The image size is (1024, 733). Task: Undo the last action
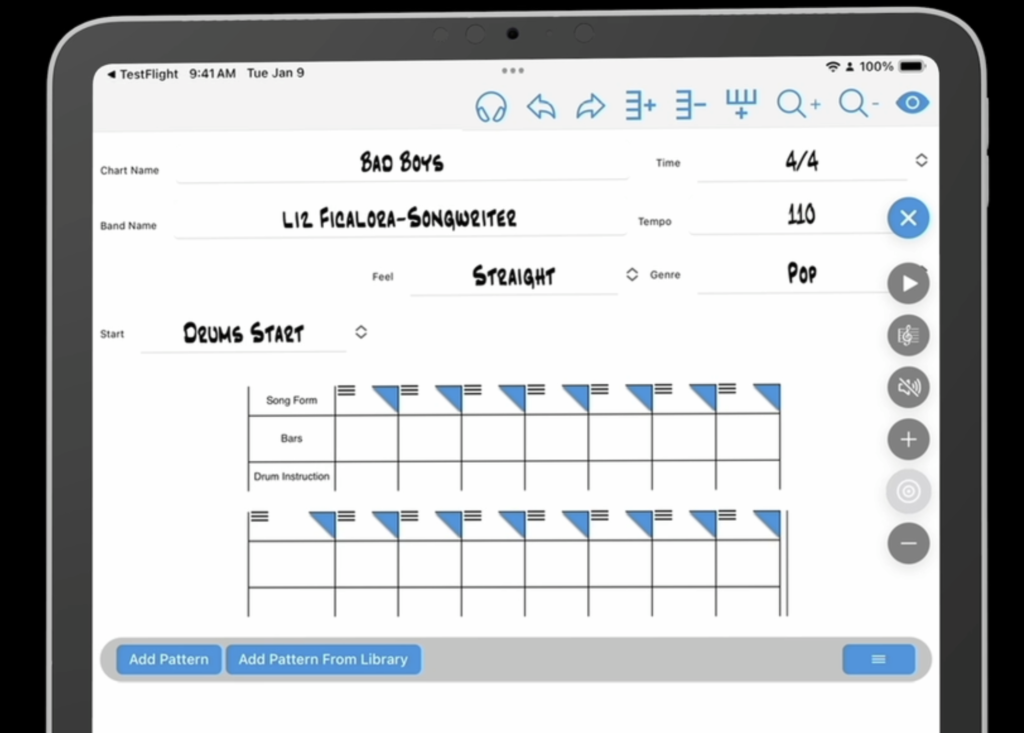coord(541,106)
